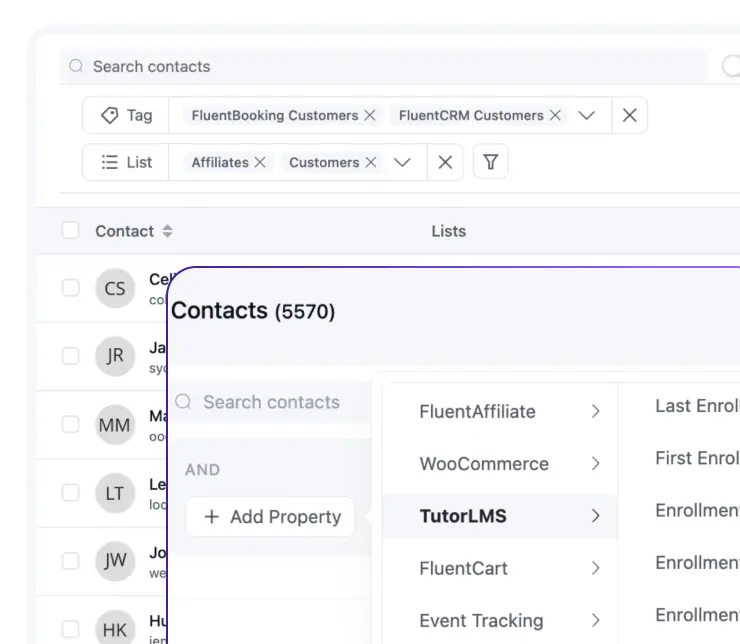740x644 pixels.
Task: Open the JR contact avatar
Action: (x=115, y=356)
